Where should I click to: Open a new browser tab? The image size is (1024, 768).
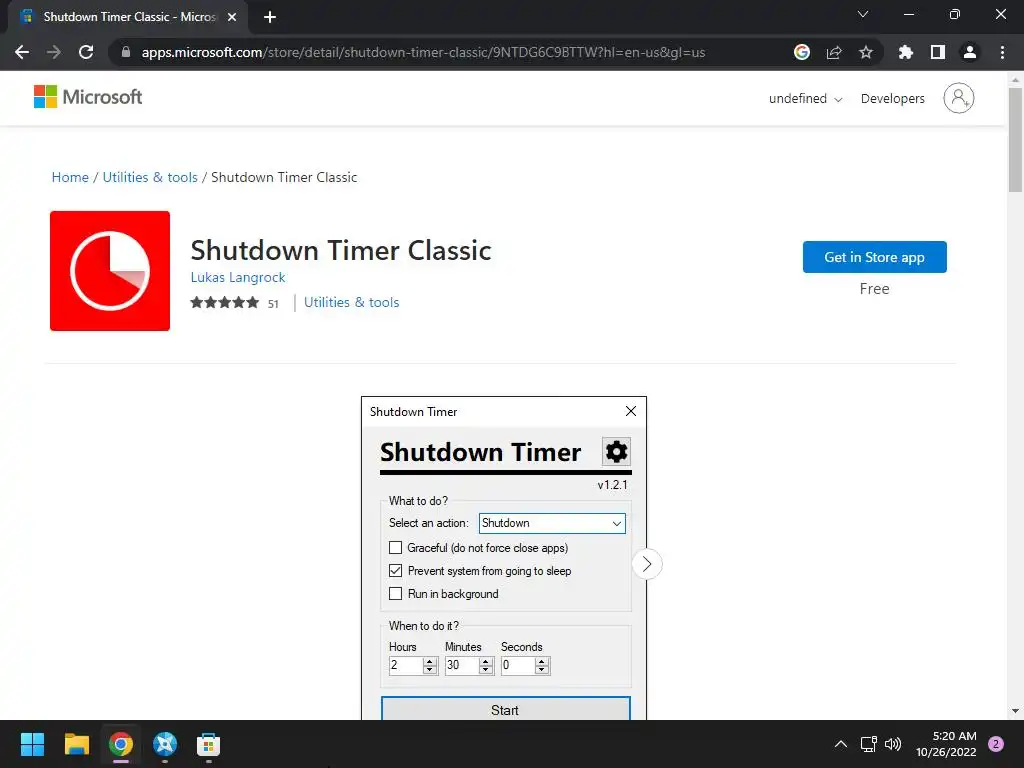pyautogui.click(x=270, y=17)
